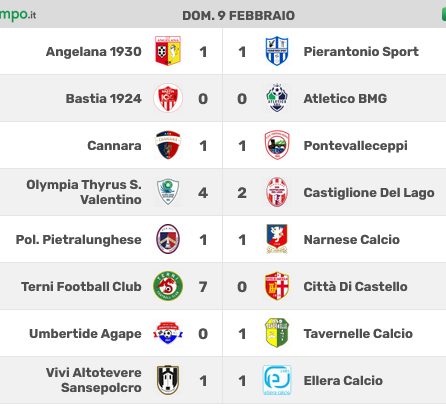Click the Terni Football Club round logo
446x412 pixels.
(168, 286)
